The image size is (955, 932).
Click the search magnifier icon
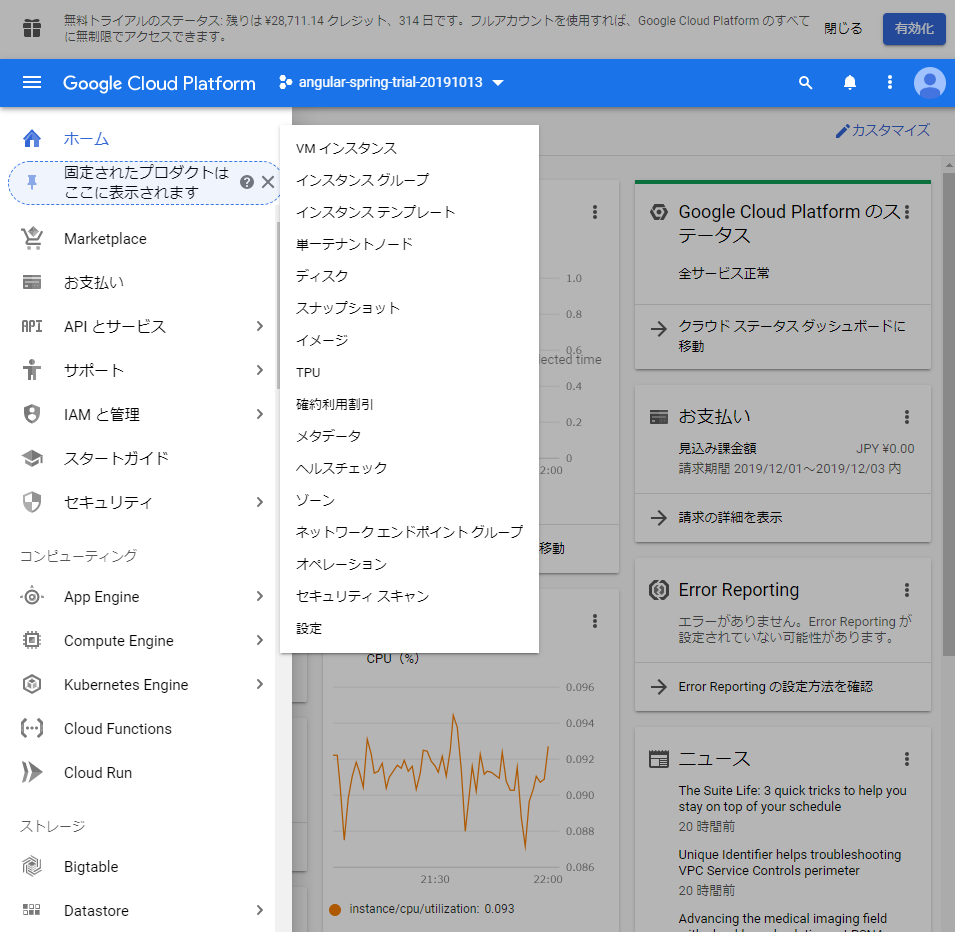[805, 83]
